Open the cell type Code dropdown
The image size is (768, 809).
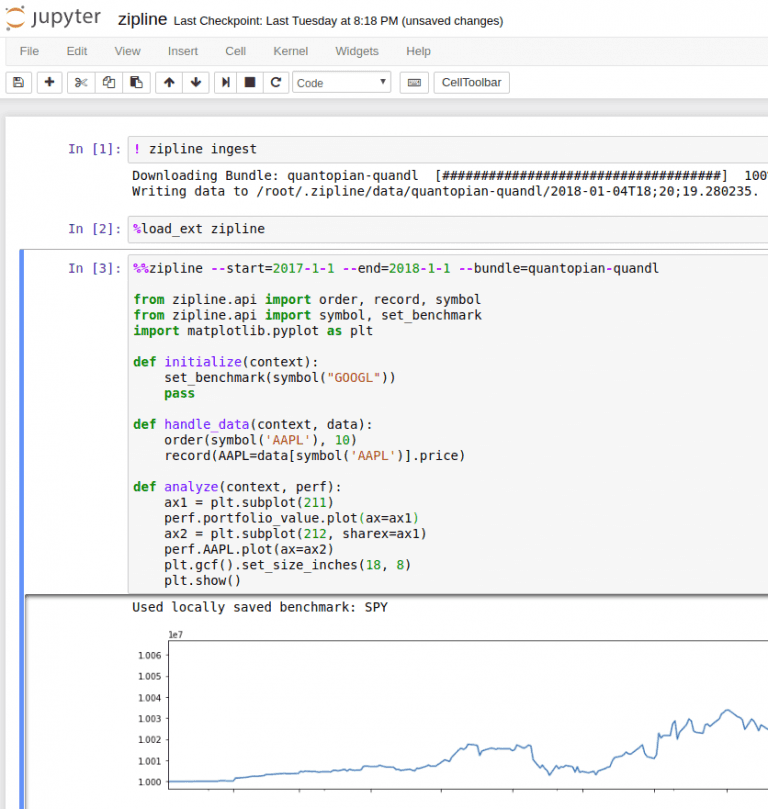click(341, 83)
